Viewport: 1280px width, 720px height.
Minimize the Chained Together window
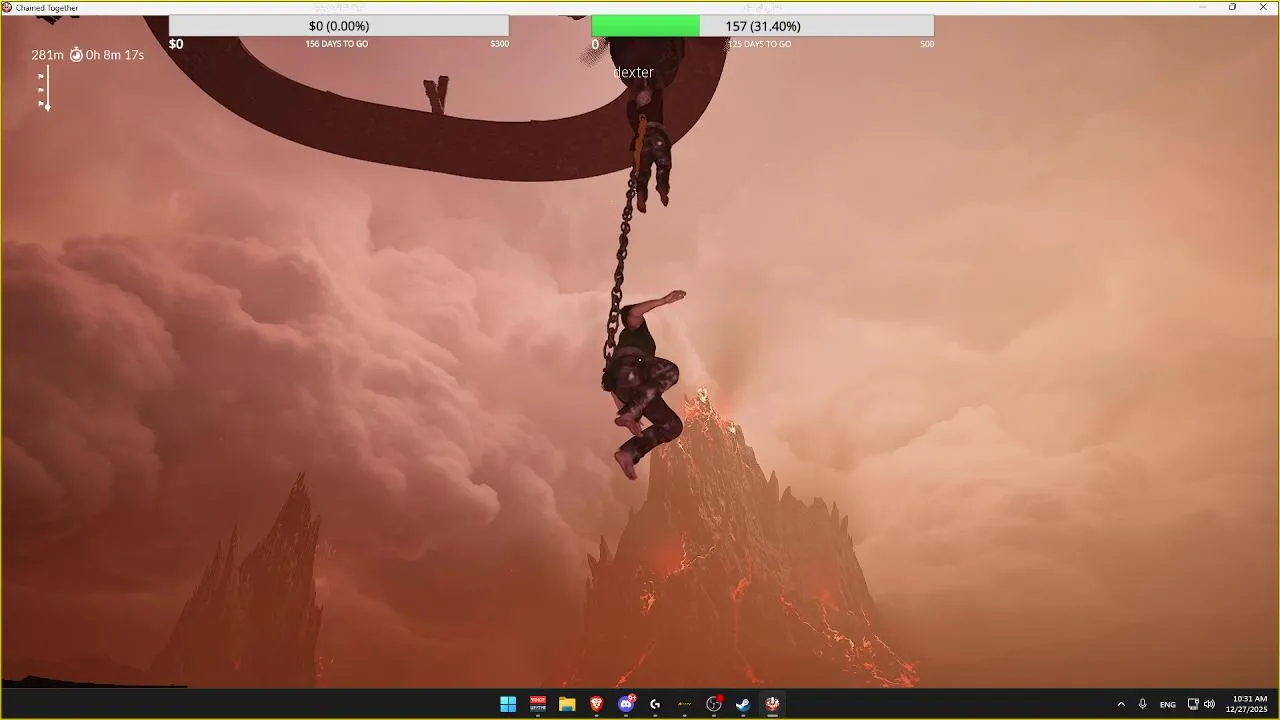point(1203,7)
